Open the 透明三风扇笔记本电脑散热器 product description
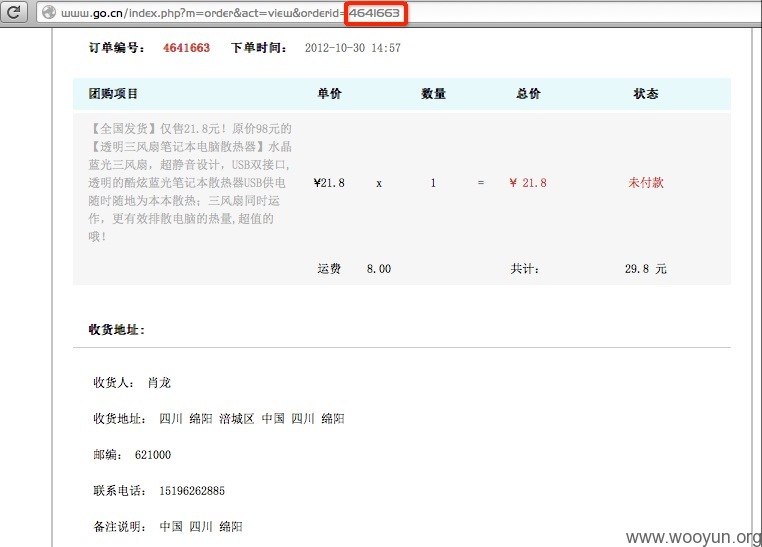 190,183
